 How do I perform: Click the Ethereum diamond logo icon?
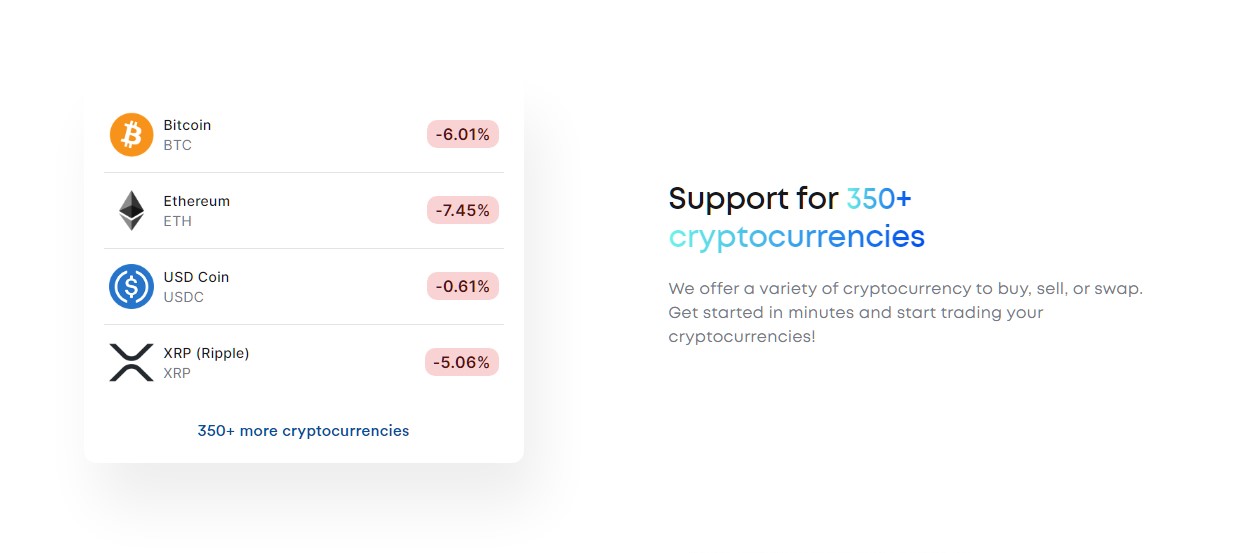point(131,210)
